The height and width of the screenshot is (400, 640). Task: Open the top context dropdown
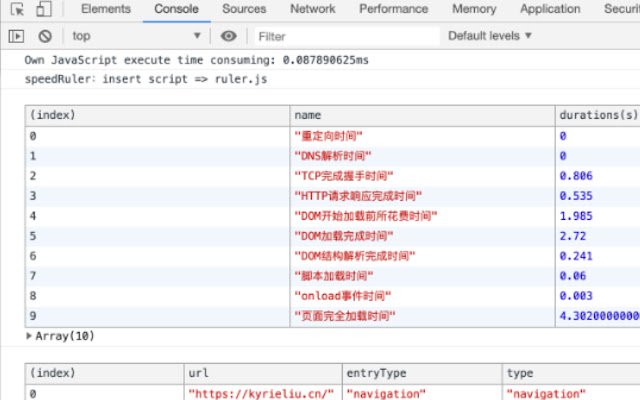pos(136,36)
